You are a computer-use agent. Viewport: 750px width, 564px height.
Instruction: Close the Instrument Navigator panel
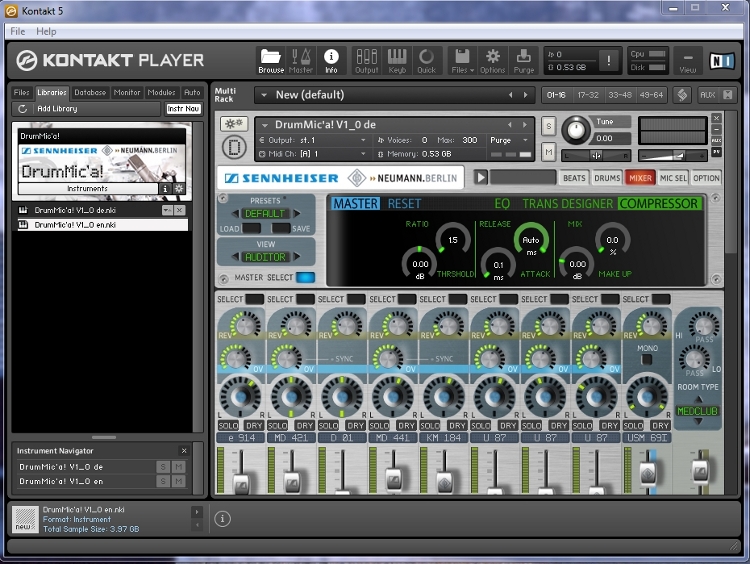(184, 451)
